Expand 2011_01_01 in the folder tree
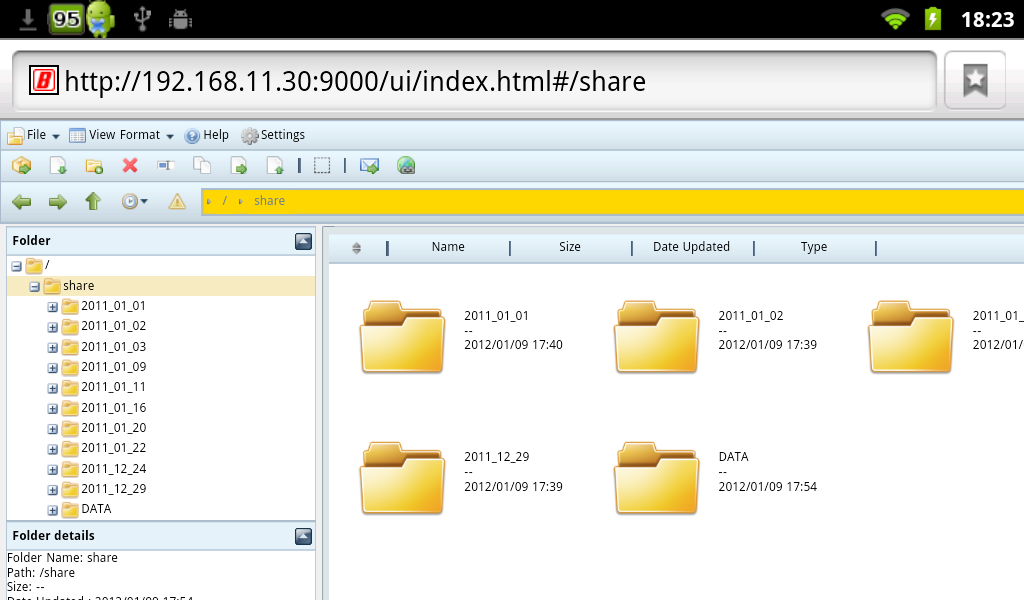 pos(53,307)
